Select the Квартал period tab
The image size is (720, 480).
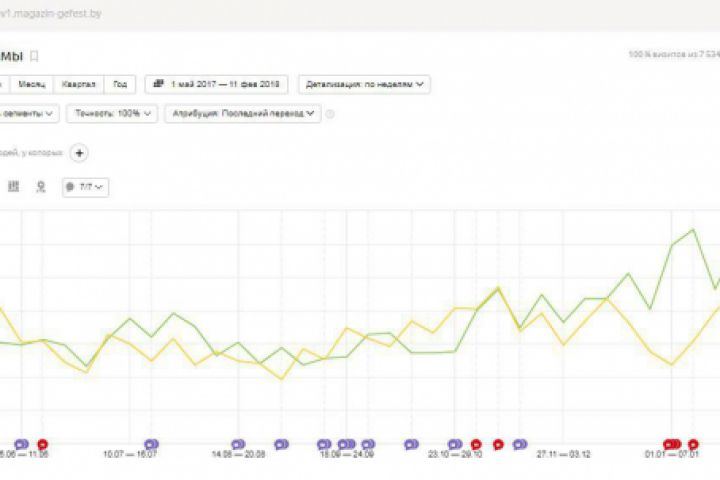tap(79, 85)
